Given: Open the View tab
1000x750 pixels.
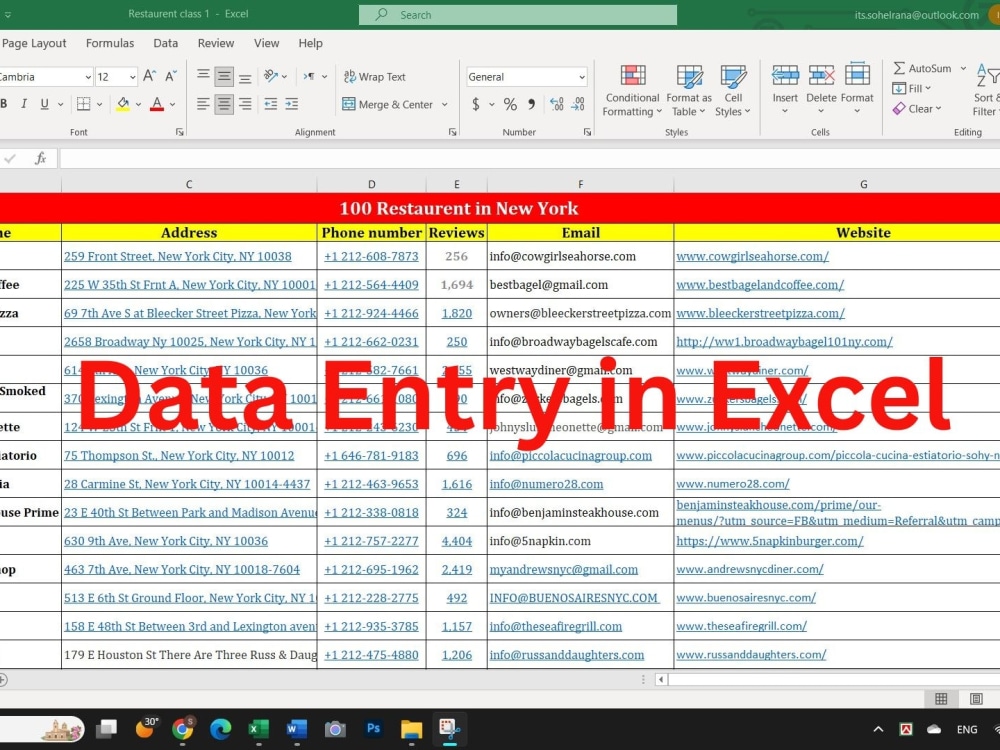Looking at the screenshot, I should (x=266, y=43).
